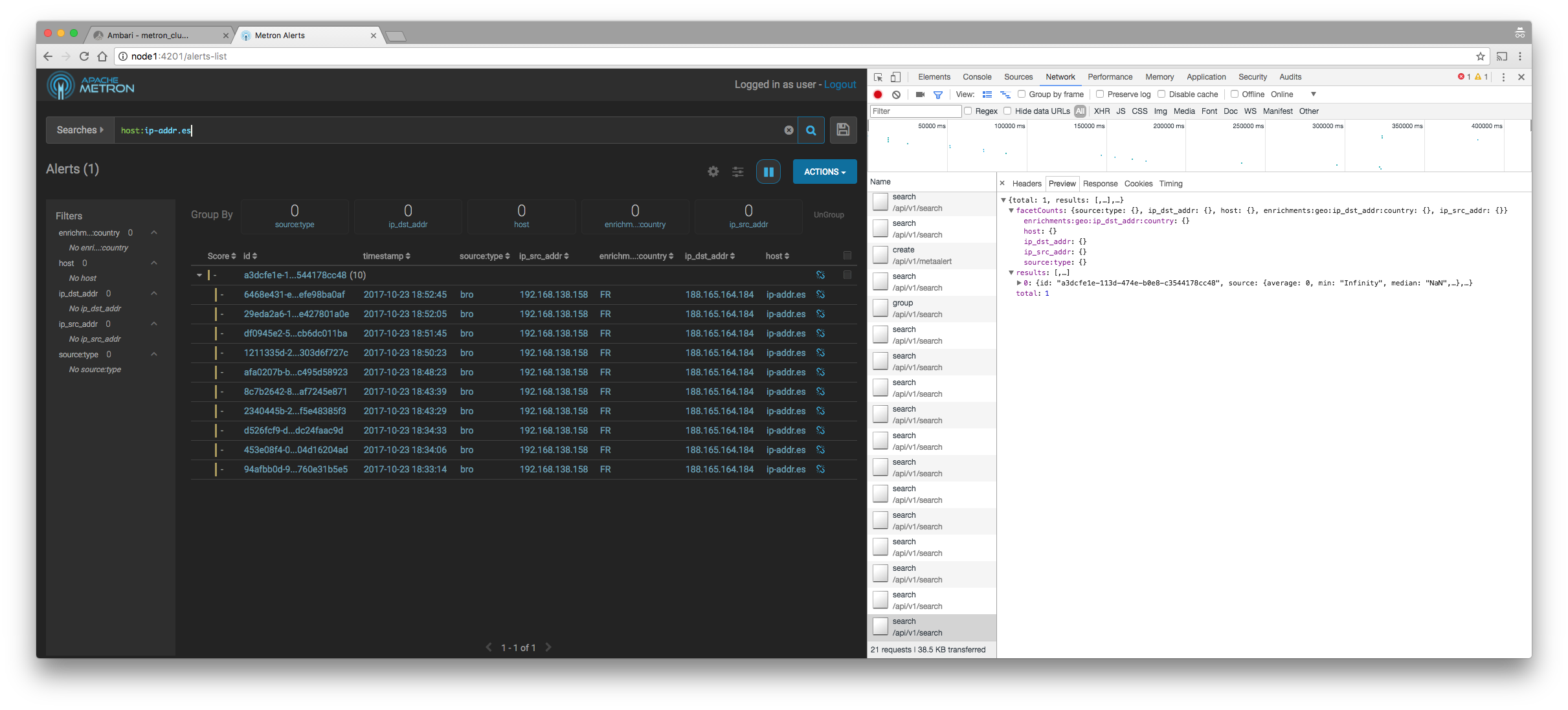Viewport: 1568px width, 710px height.
Task: Toggle the device toolbar icon
Action: click(895, 77)
